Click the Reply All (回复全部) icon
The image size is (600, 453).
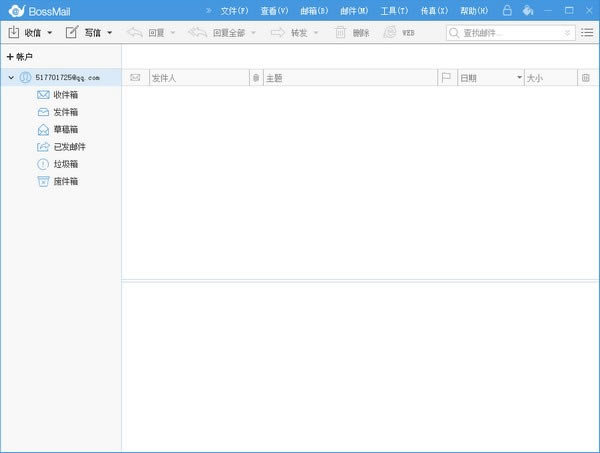tap(197, 33)
